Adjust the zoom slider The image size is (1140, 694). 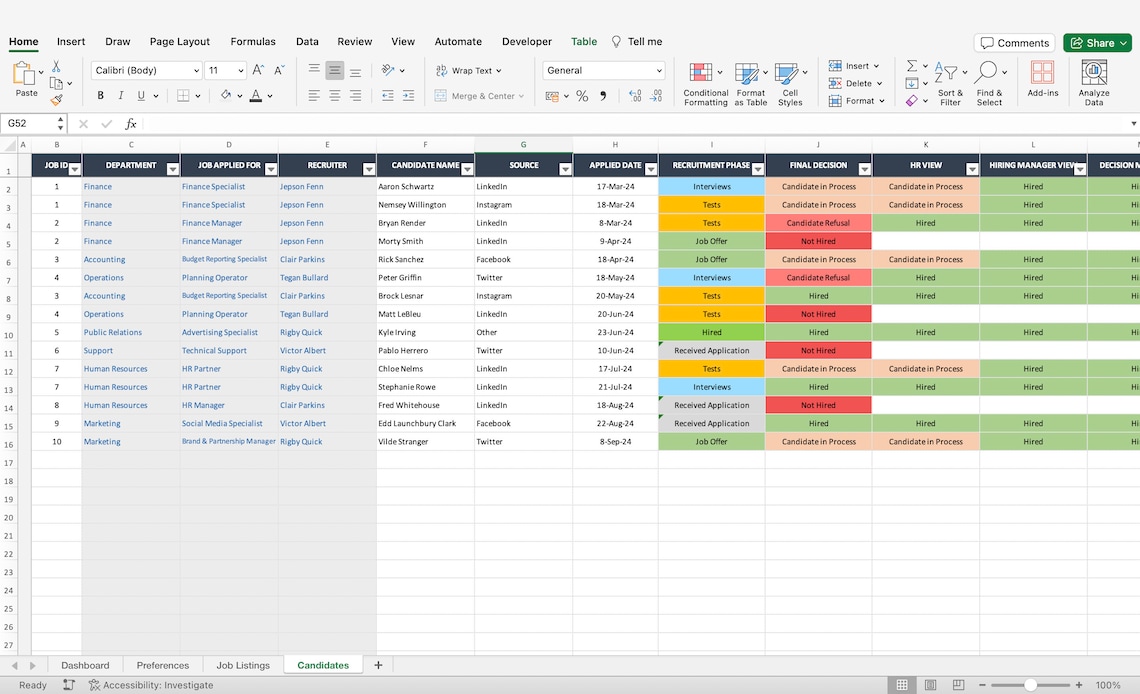[1032, 685]
